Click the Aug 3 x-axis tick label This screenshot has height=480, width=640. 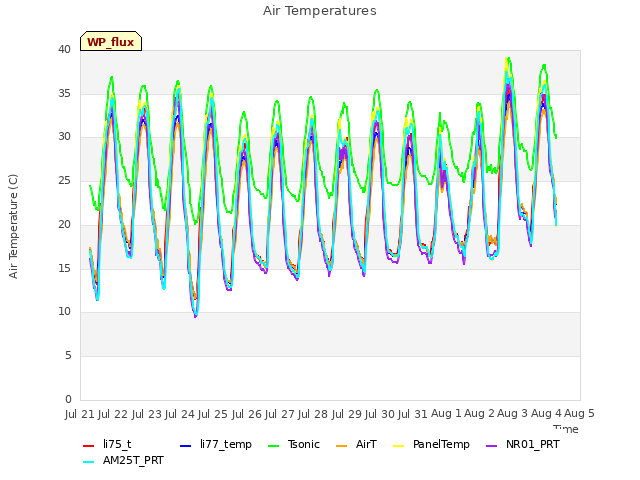tap(513, 414)
